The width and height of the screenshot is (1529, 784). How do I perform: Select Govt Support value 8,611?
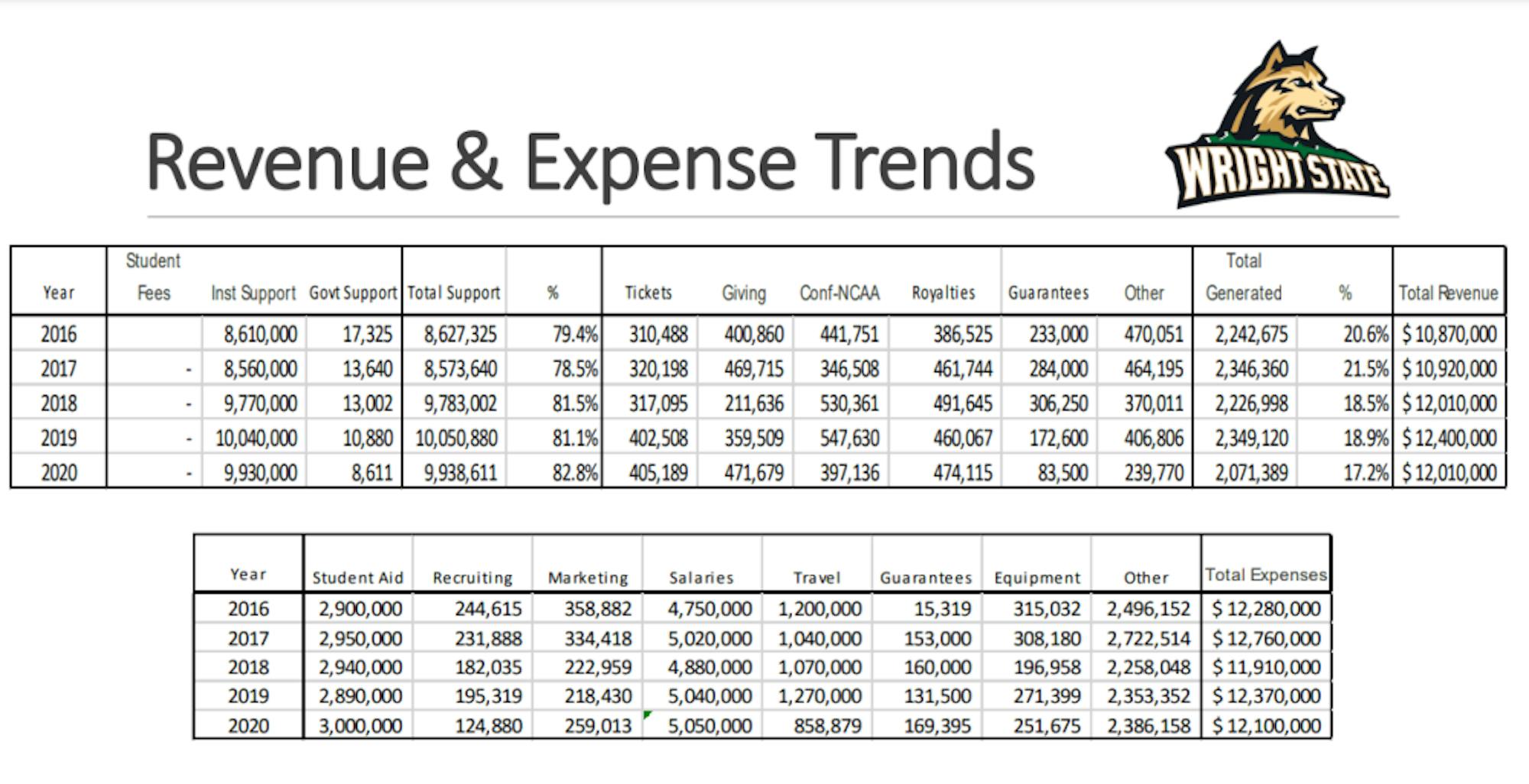(372, 474)
